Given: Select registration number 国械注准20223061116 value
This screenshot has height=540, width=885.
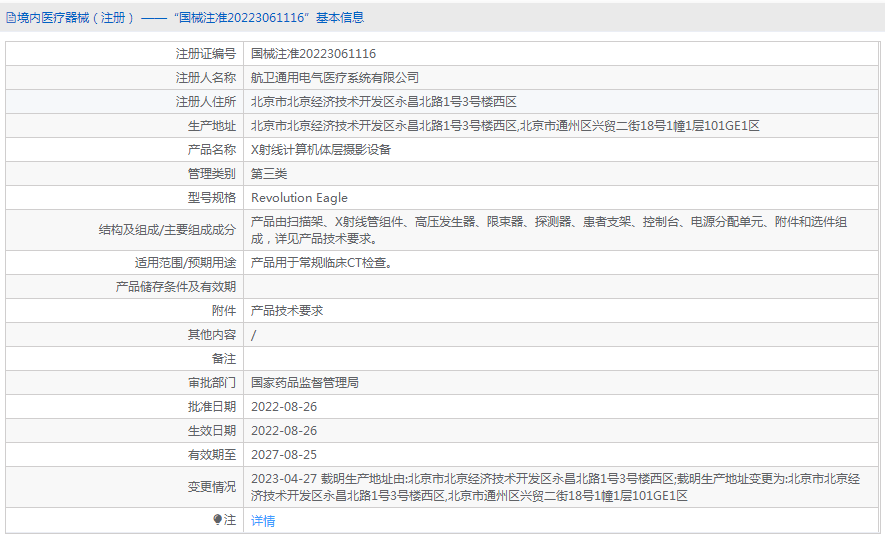Looking at the screenshot, I should (x=313, y=54).
